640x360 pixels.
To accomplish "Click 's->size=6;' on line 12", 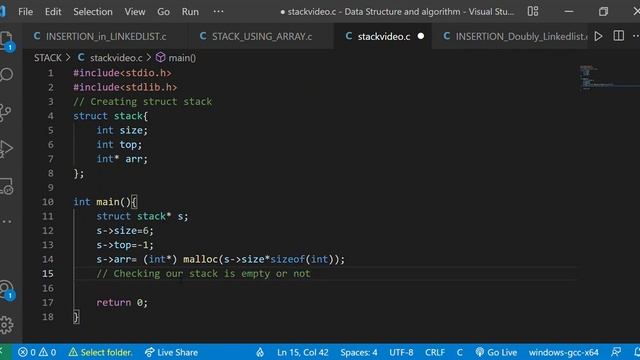I will point(125,231).
